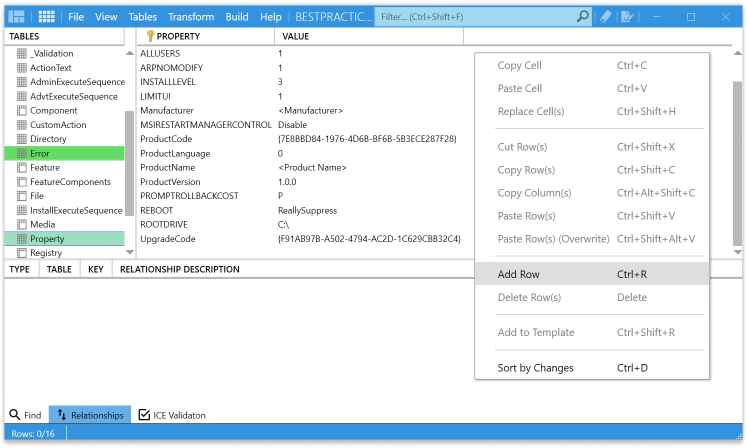Click the search magnifier icon in filter box

click(582, 17)
